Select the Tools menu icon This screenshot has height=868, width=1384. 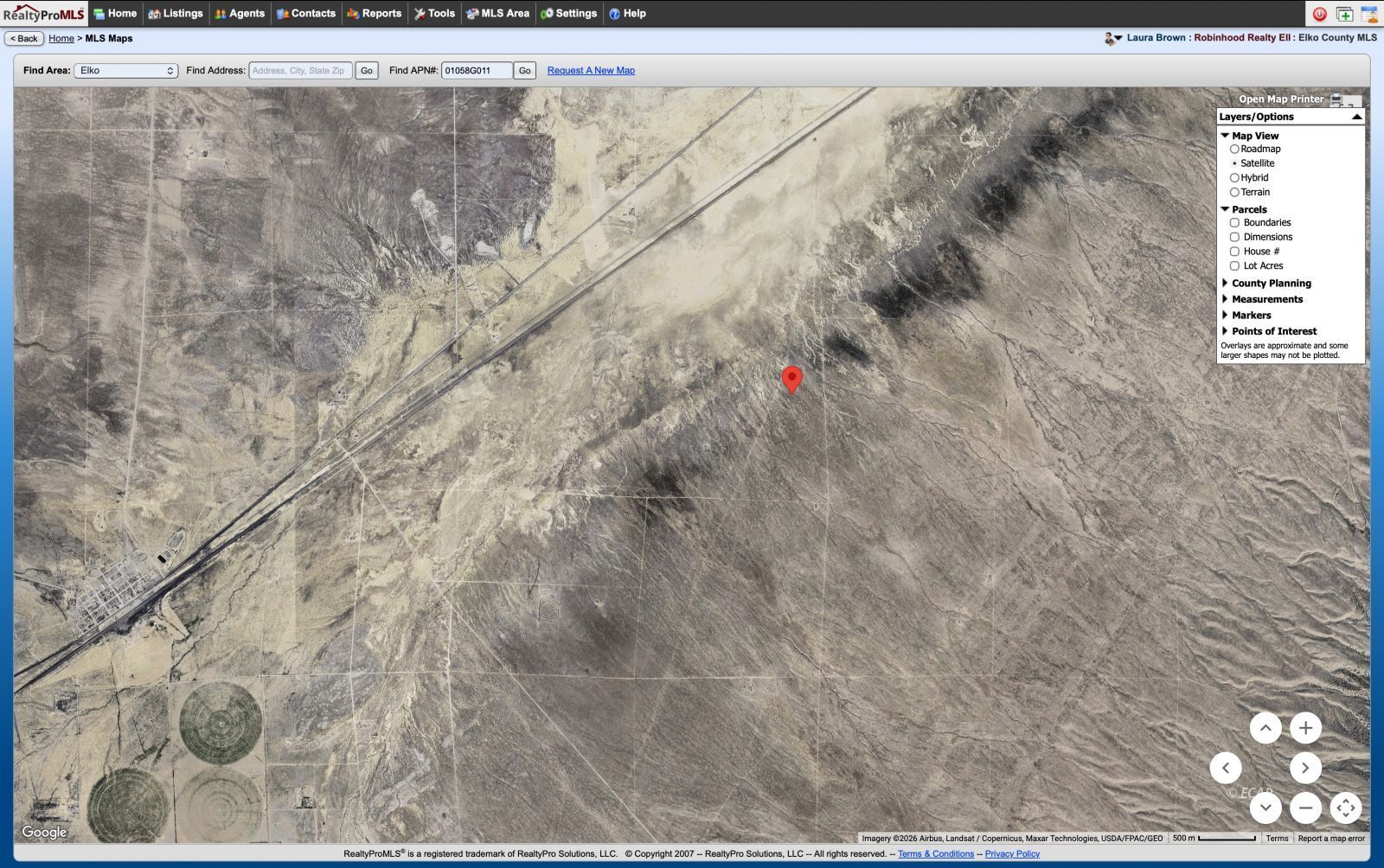pos(435,13)
